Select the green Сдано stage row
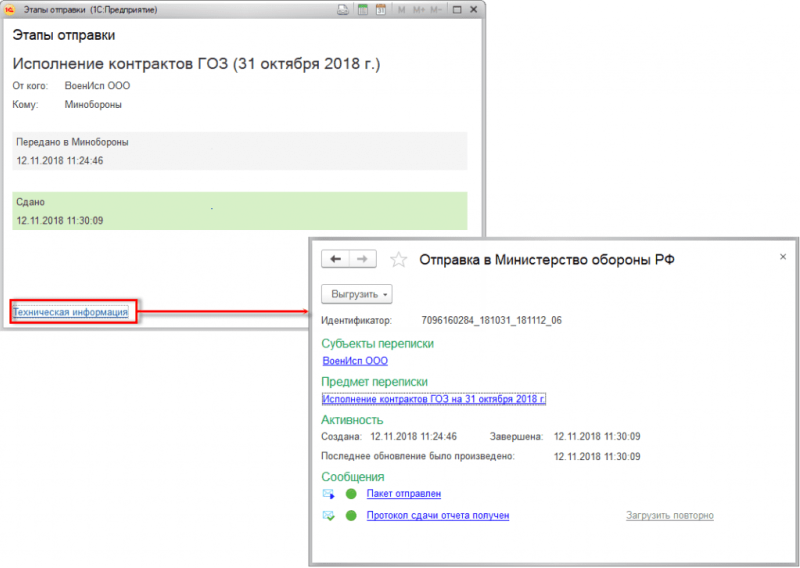The height and width of the screenshot is (568, 800). coord(240,211)
